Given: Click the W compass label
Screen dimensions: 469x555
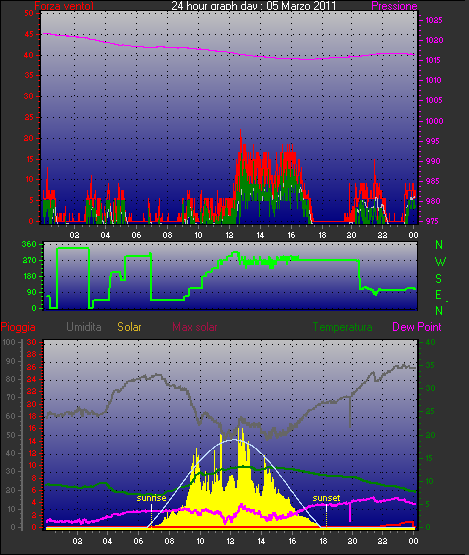Looking at the screenshot, I should tap(440, 262).
